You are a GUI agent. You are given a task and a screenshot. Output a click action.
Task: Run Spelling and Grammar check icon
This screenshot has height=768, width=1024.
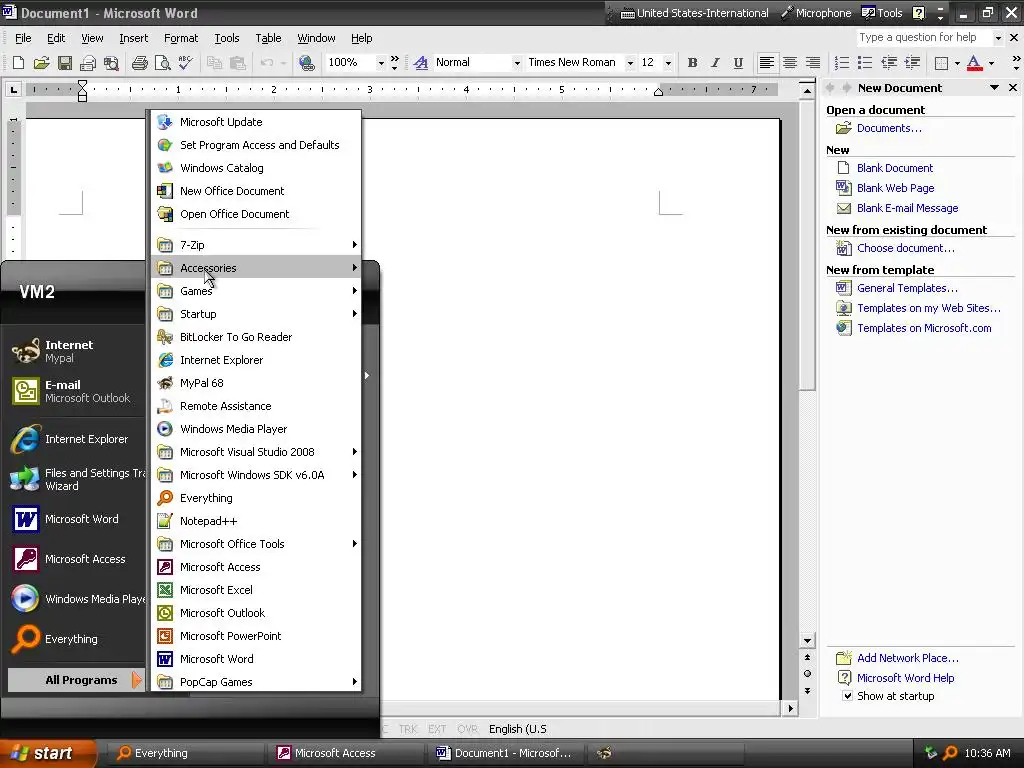185,63
